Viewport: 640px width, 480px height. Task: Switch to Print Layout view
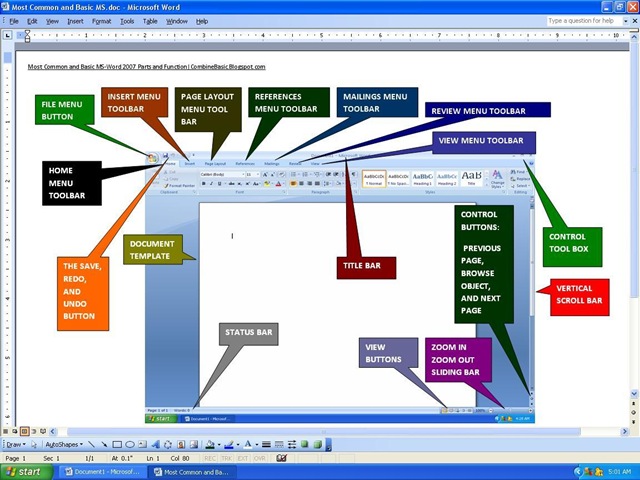24,431
